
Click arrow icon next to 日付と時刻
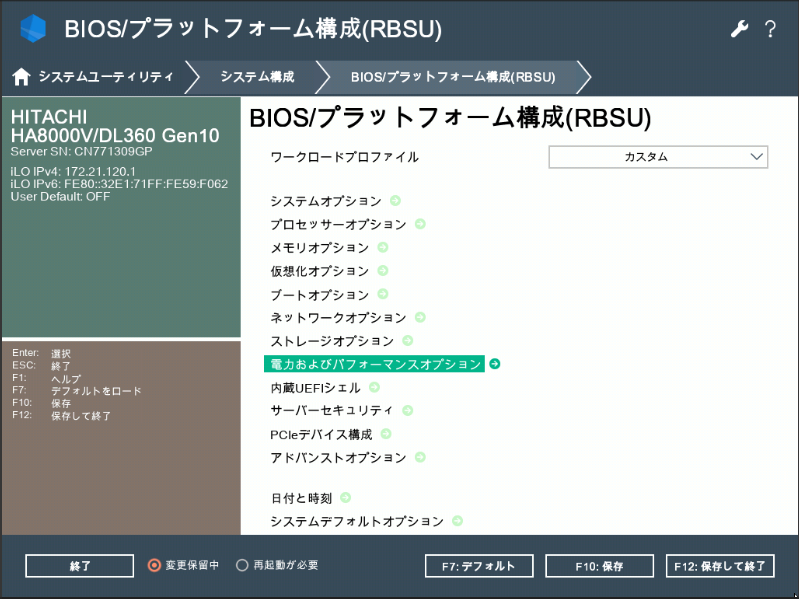coord(345,498)
